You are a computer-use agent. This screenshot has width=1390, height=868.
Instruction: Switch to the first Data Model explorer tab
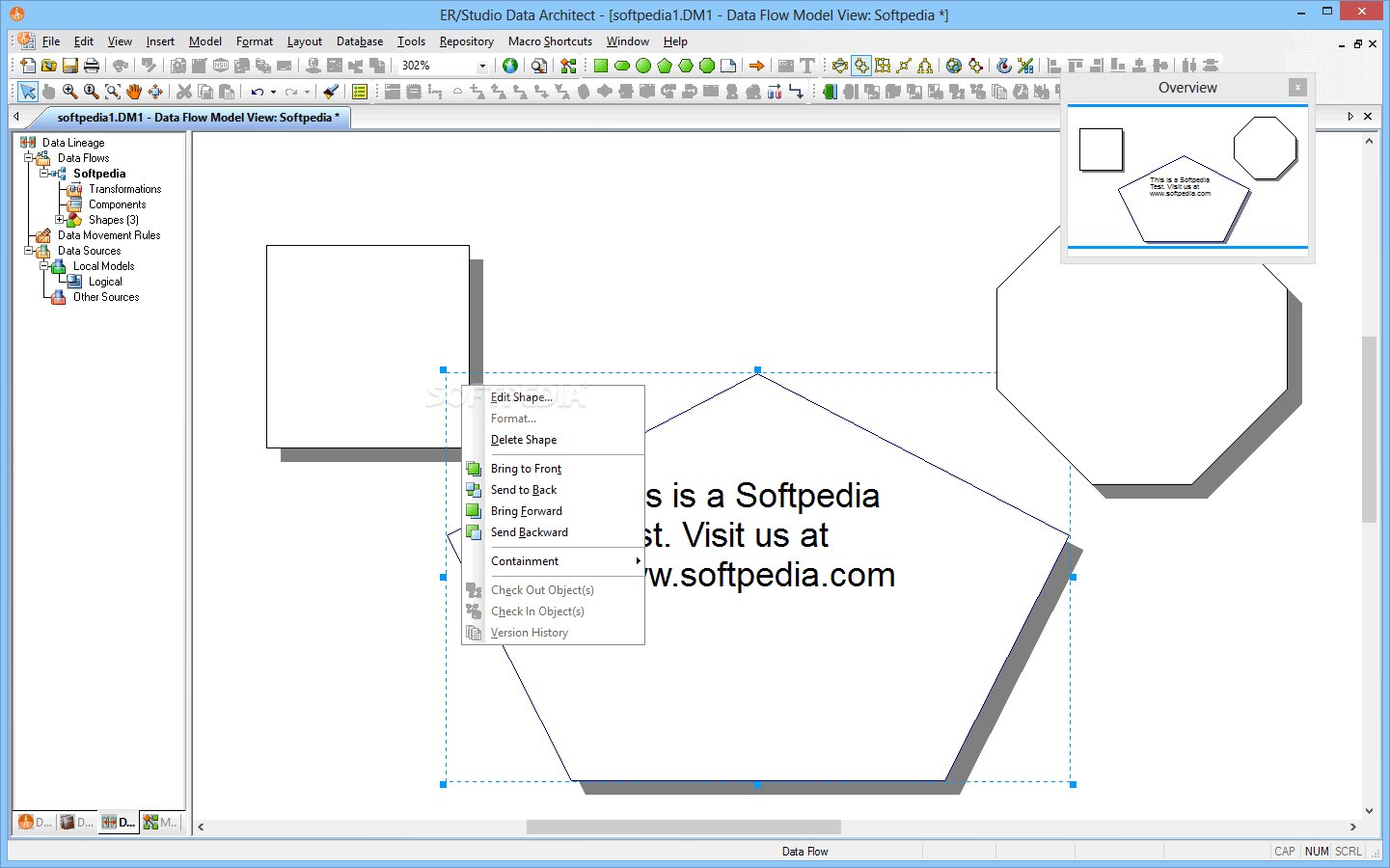(x=36, y=823)
